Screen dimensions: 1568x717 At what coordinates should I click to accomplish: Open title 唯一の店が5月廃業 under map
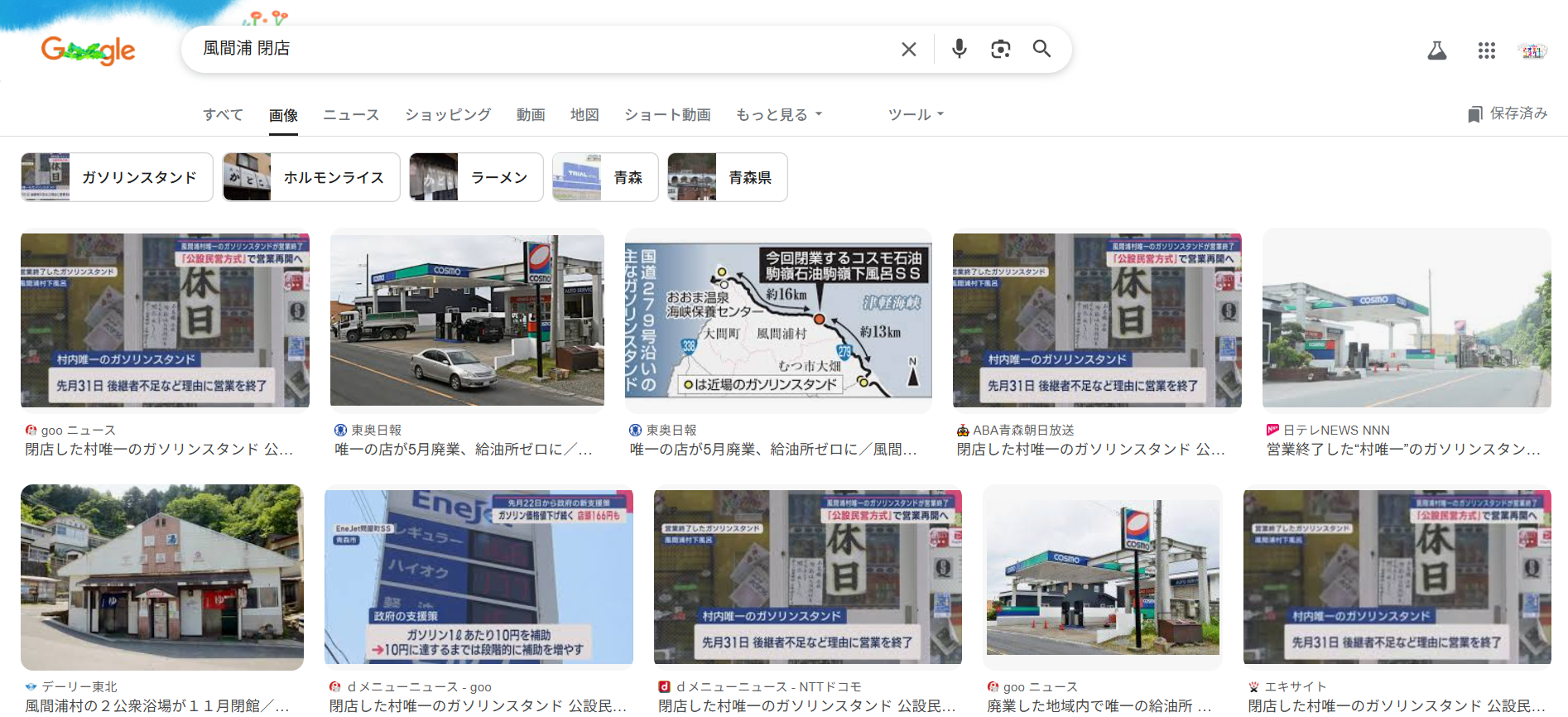tap(773, 450)
